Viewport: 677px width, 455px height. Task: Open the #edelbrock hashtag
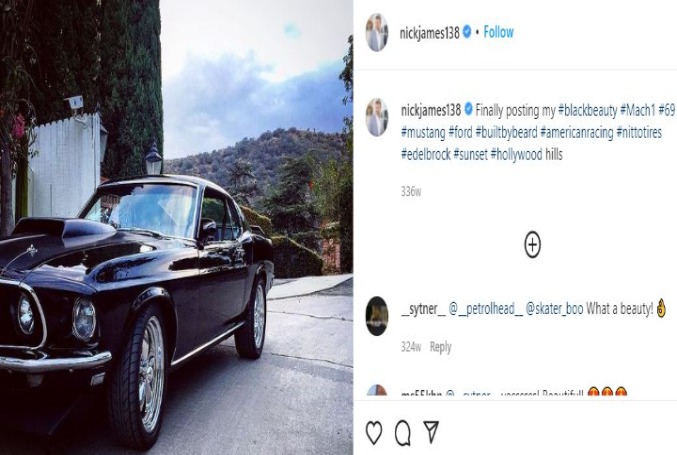point(426,154)
